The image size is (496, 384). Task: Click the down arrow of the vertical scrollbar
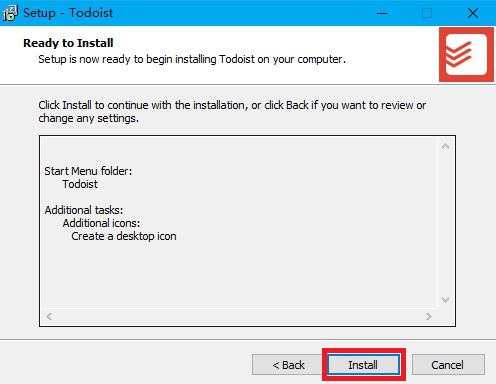445,300
